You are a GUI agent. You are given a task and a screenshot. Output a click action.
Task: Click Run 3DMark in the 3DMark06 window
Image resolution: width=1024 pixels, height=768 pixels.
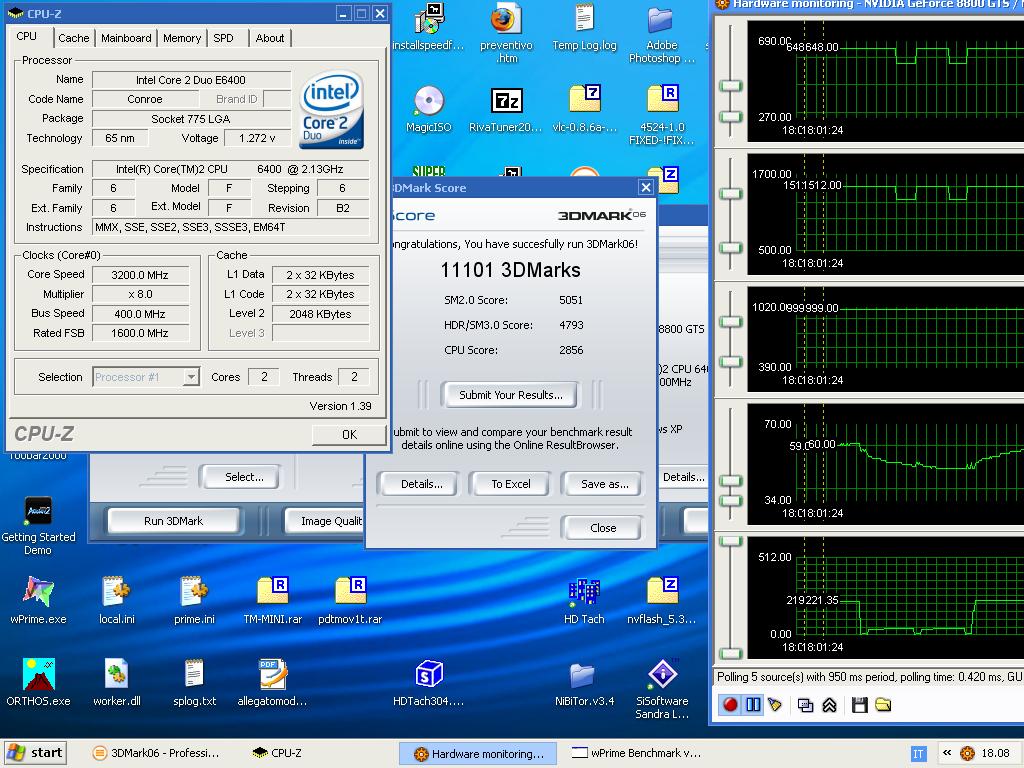click(x=174, y=520)
